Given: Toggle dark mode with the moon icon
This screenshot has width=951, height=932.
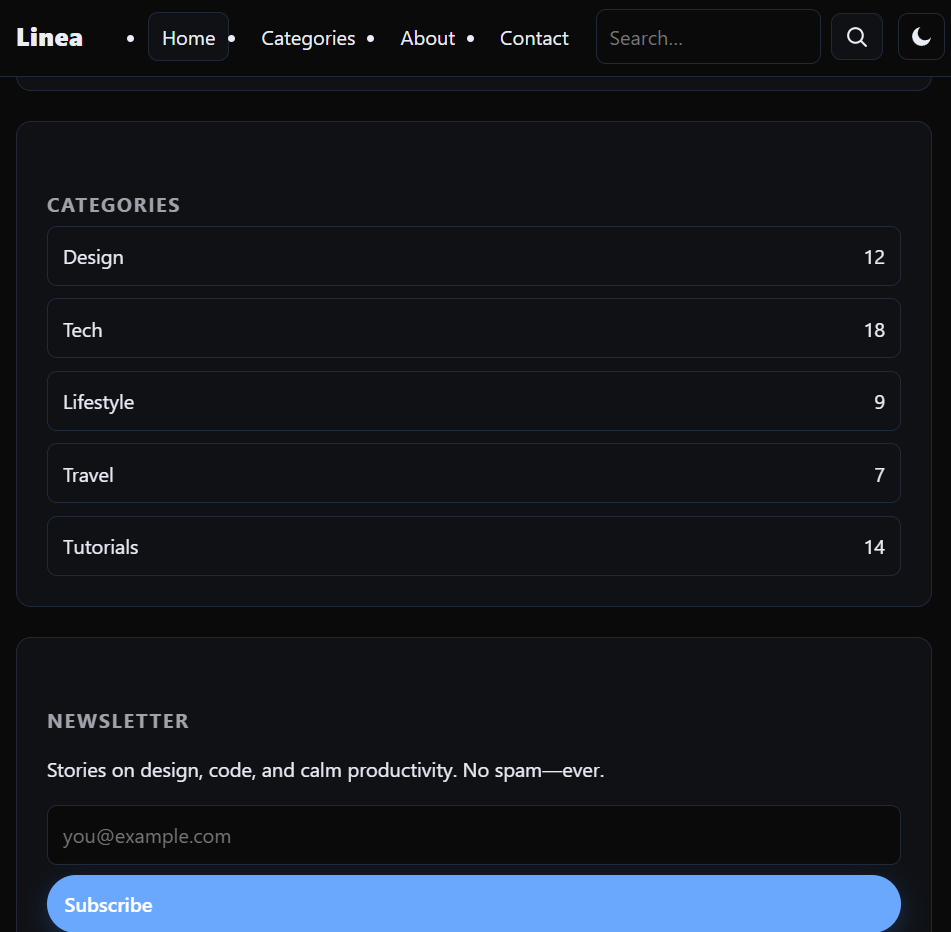Looking at the screenshot, I should tap(921, 37).
